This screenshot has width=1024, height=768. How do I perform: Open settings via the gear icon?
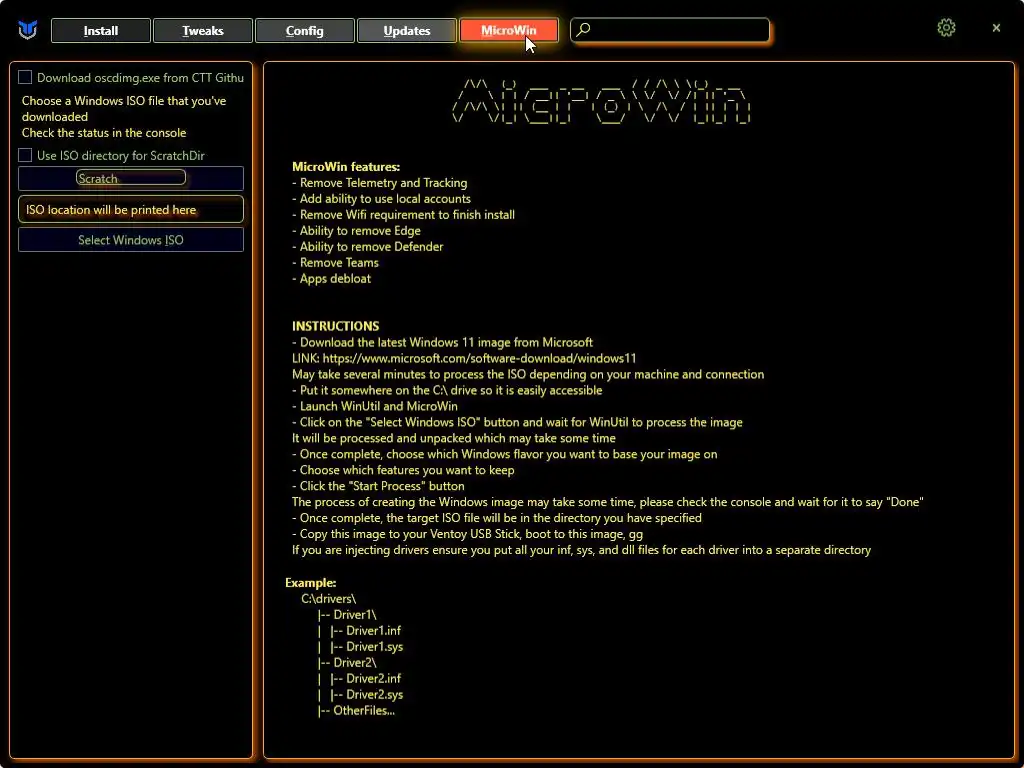[946, 27]
